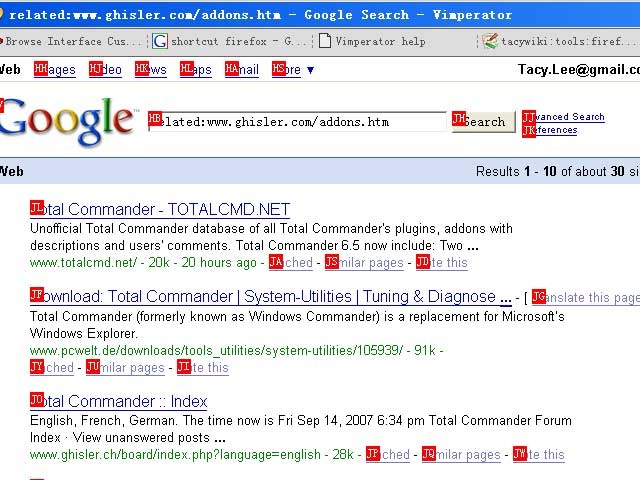Screen dimensions: 640x480
Task: Open Preferences link beside search box
Action: coord(550,130)
